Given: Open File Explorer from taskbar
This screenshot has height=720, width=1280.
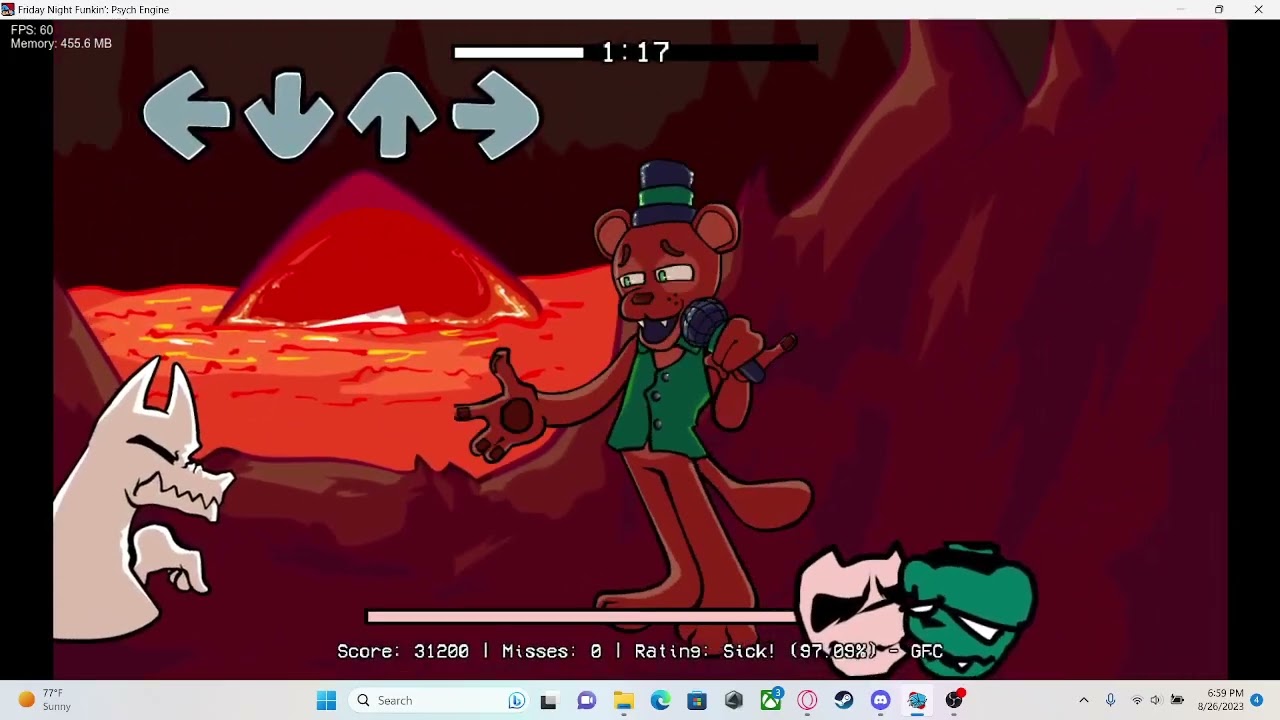Looking at the screenshot, I should pyautogui.click(x=624, y=700).
